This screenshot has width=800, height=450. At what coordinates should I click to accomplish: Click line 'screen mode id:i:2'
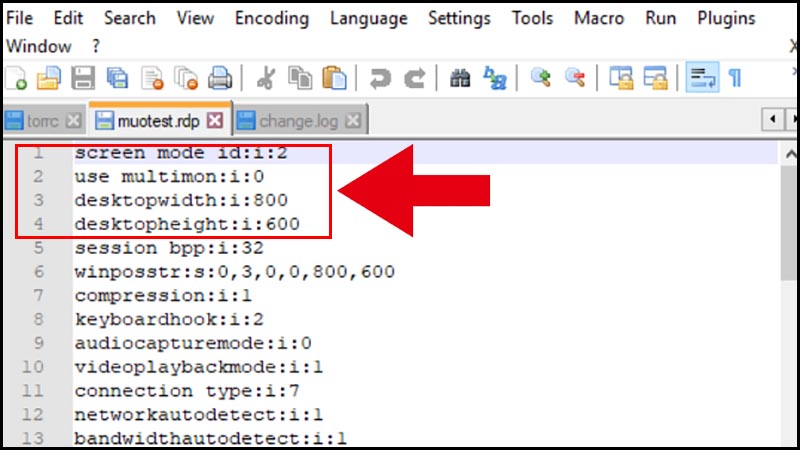click(x=181, y=153)
